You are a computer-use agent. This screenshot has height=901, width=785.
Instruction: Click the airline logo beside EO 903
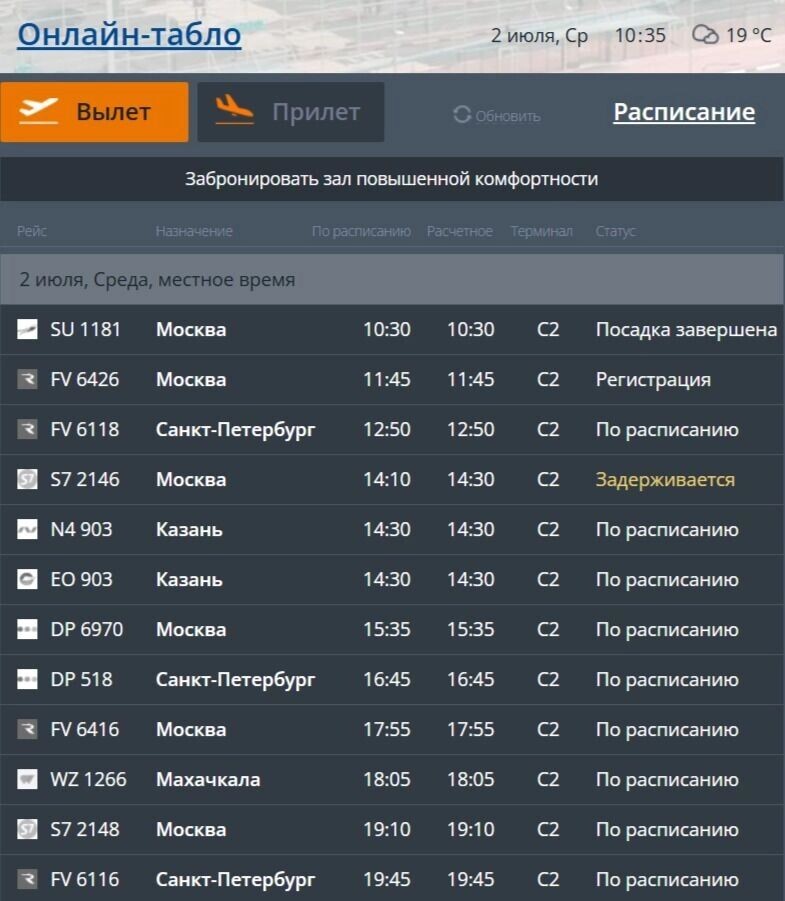(27, 579)
